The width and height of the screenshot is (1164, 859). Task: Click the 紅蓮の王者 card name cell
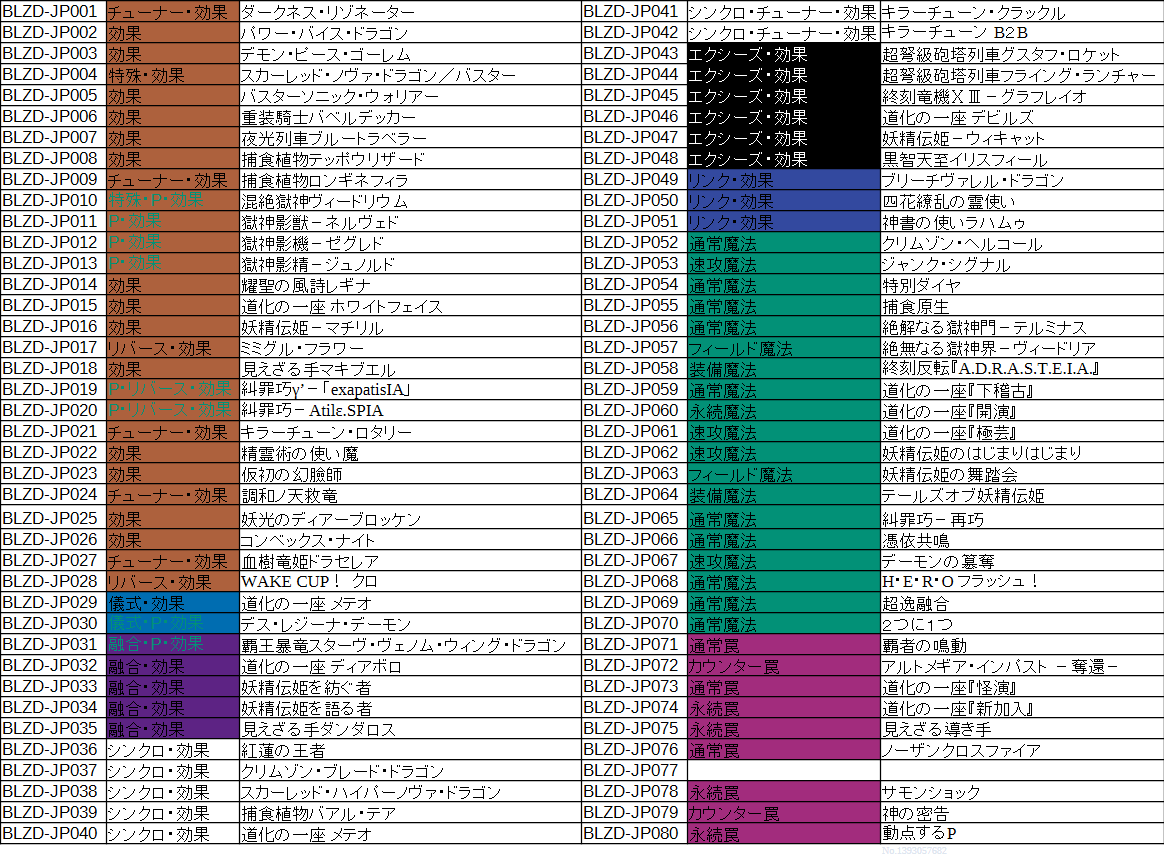pos(410,750)
